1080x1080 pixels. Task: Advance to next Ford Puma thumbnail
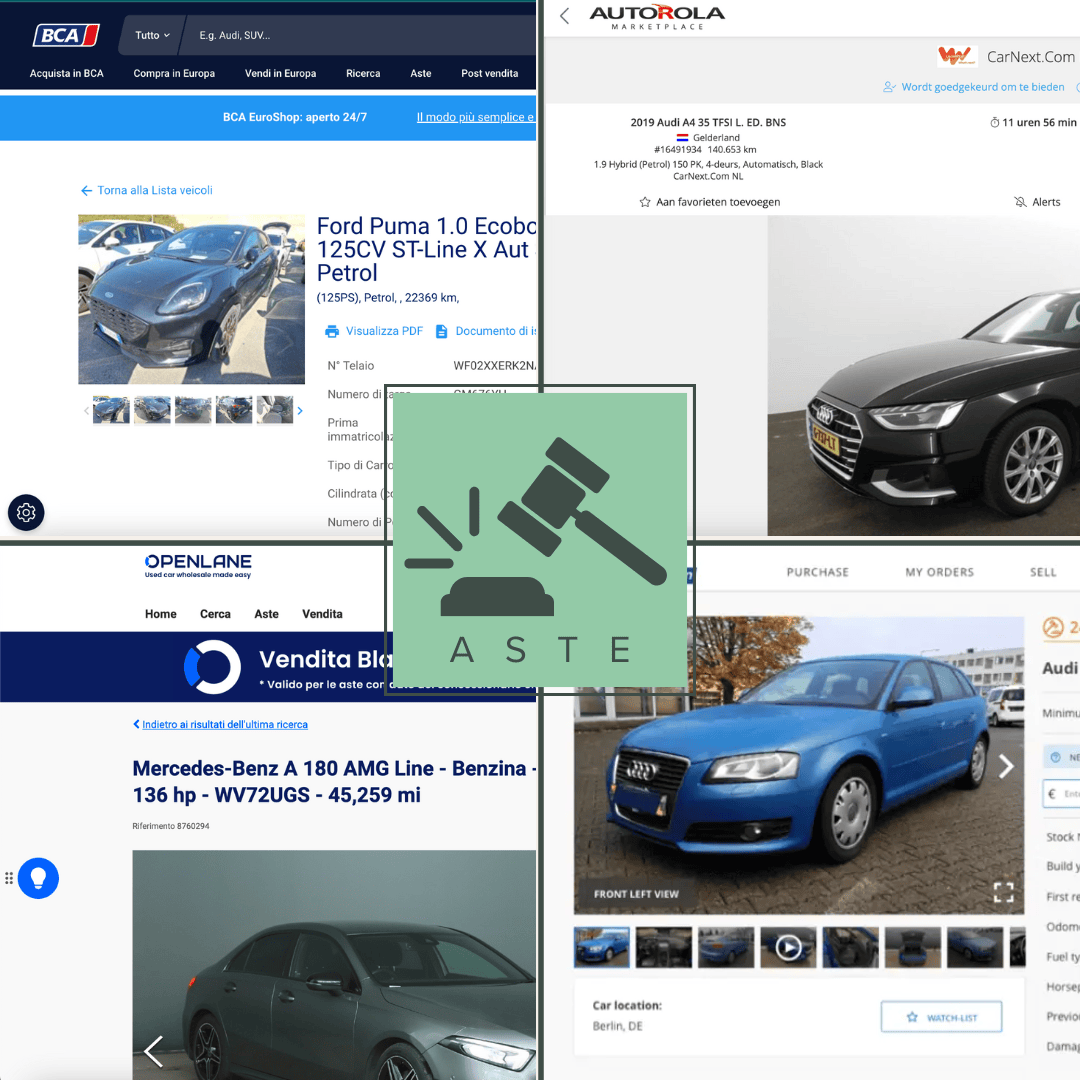[x=300, y=411]
